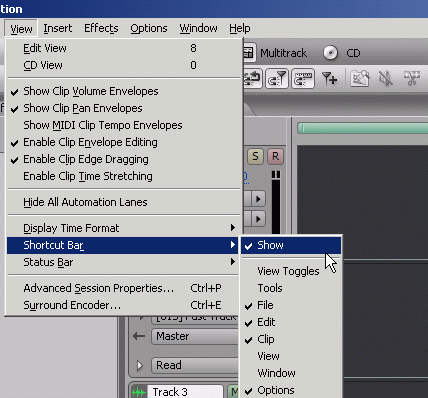The image size is (428, 398).
Task: Choose Hide All Automation Lanes
Action: tap(124, 202)
